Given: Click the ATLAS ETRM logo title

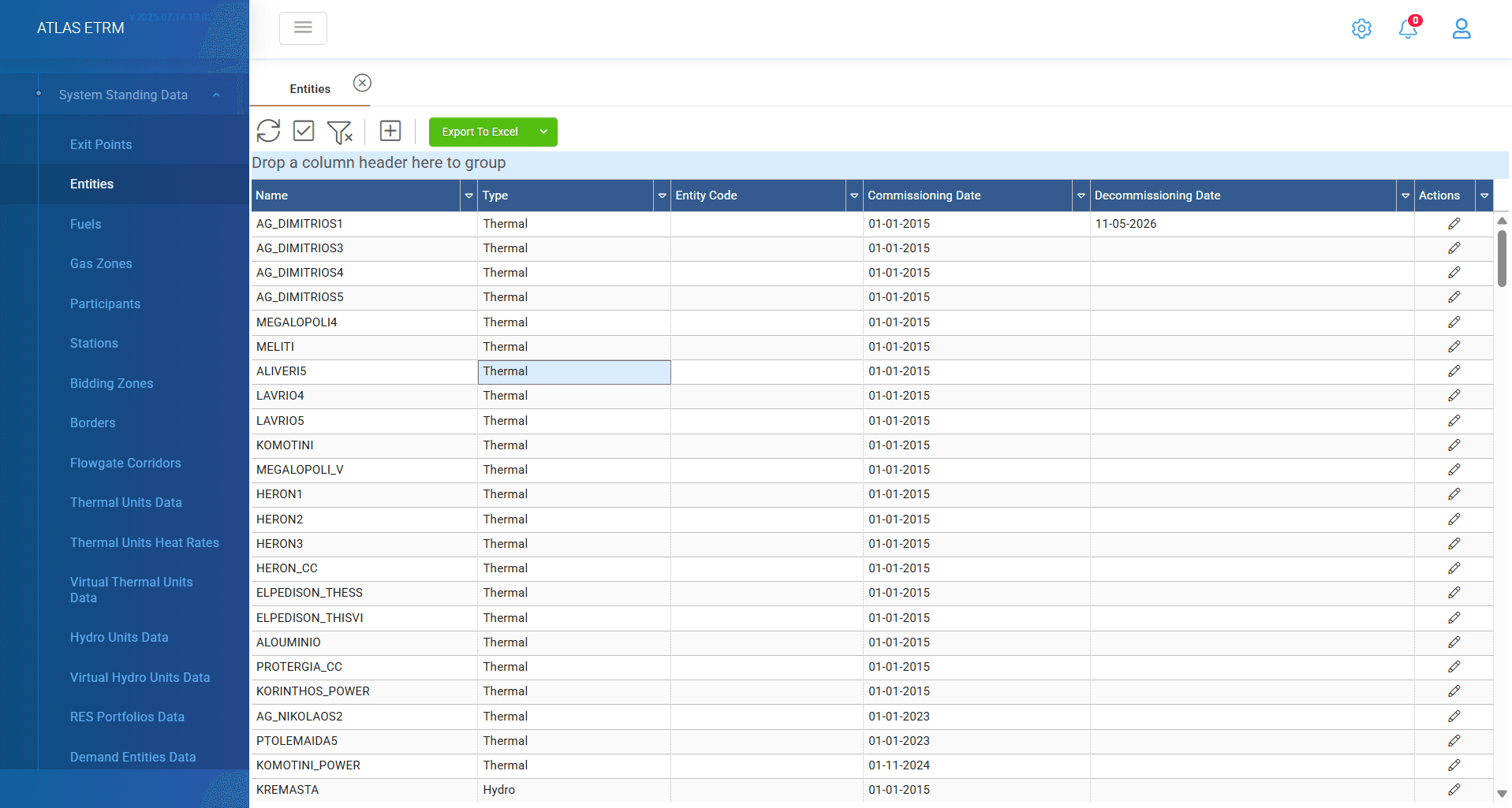Looking at the screenshot, I should coord(80,28).
